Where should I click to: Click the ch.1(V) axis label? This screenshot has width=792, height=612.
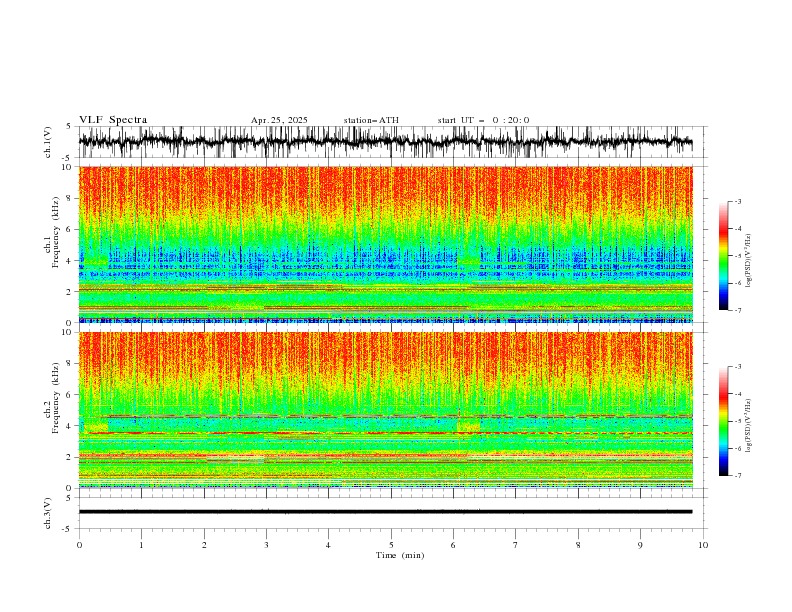pos(48,142)
